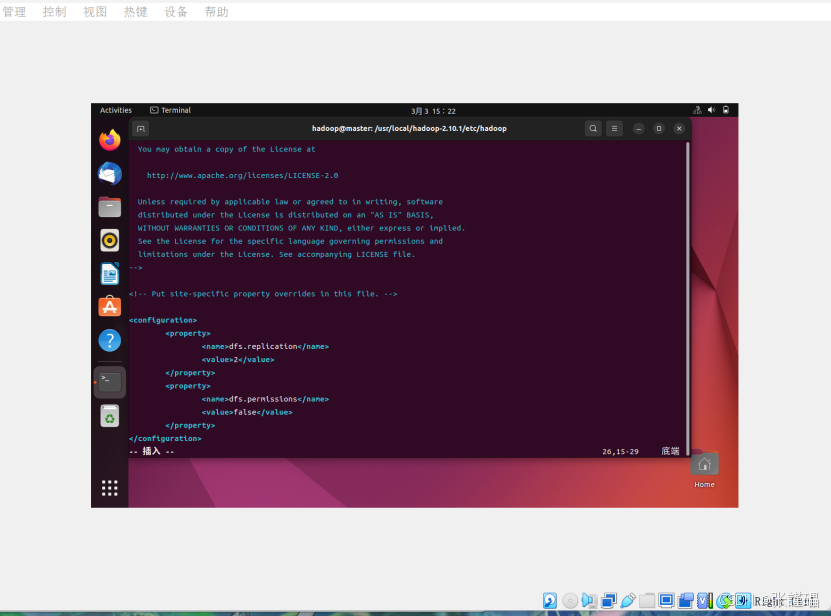Viewport: 831px width, 616px height.
Task: Open Firefox from the Ubuntu dock
Action: pos(110,140)
